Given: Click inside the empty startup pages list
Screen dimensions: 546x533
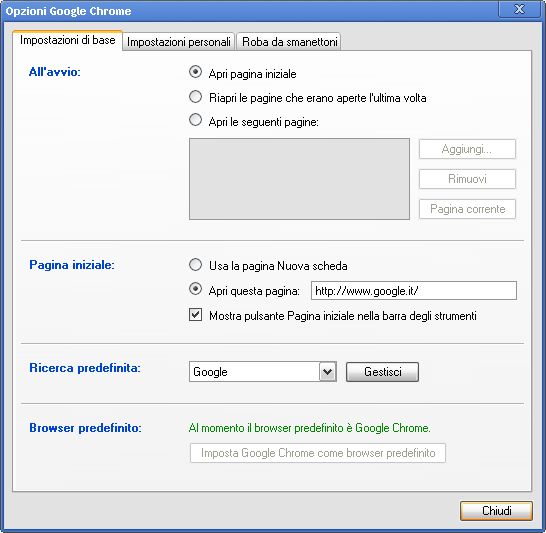Looking at the screenshot, I should click(299, 179).
